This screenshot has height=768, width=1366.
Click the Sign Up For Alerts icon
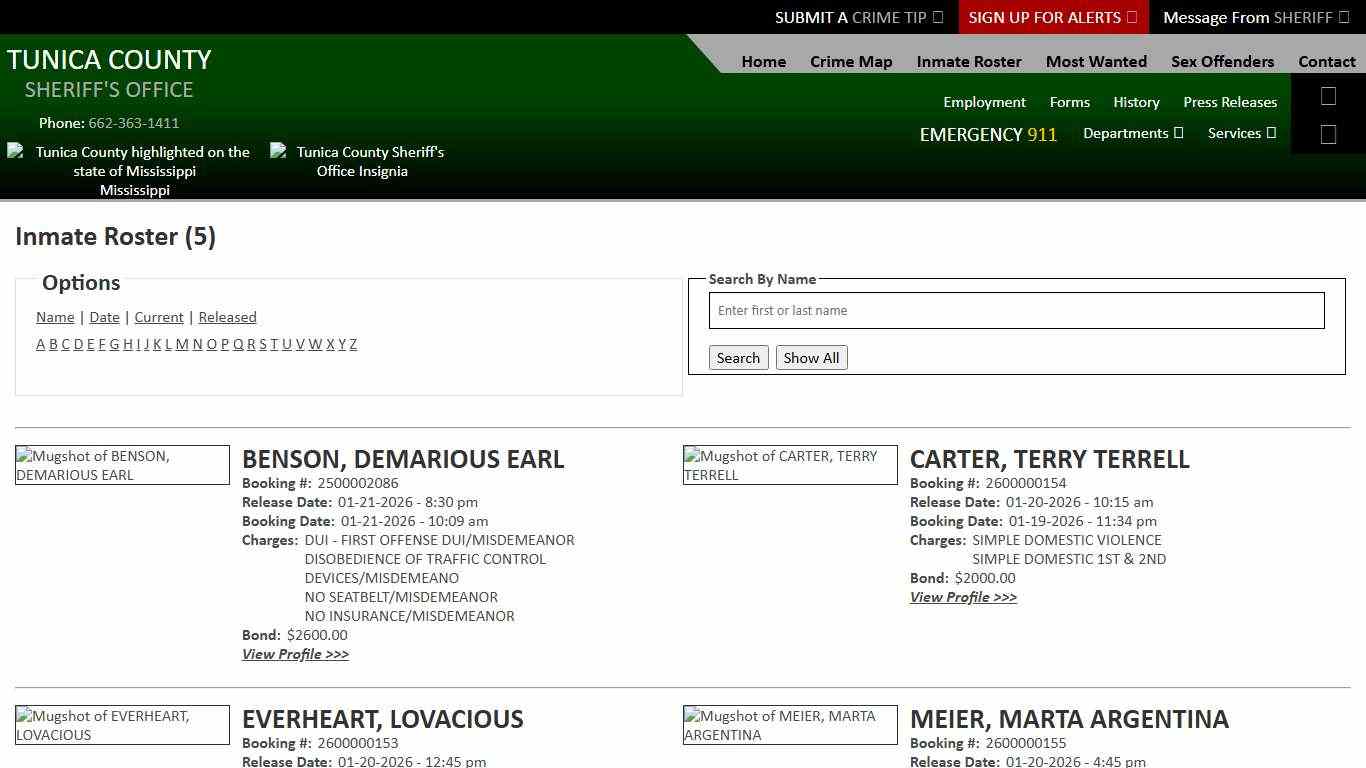tap(1130, 17)
